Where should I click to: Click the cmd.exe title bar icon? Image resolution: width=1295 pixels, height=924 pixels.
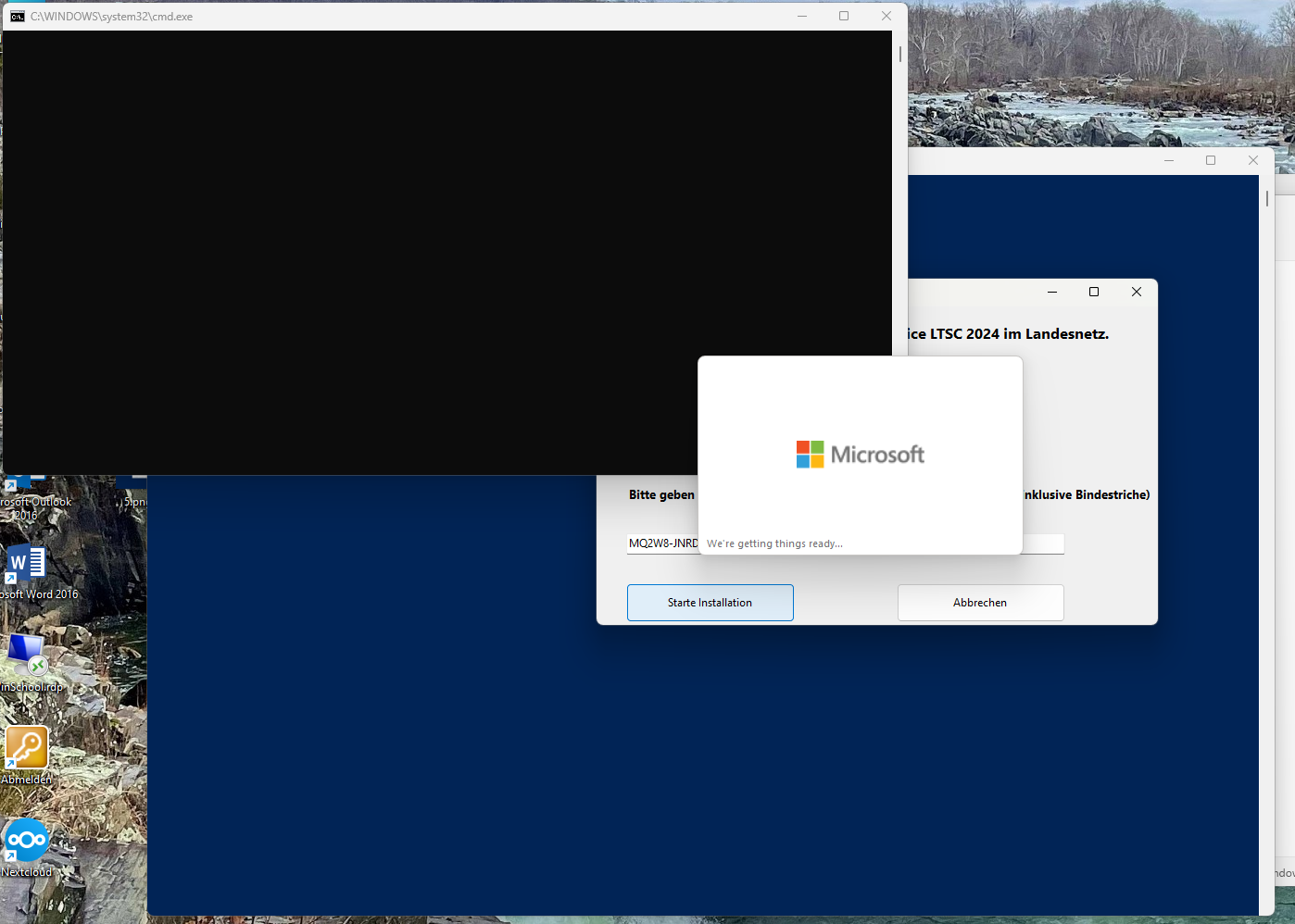tap(17, 17)
